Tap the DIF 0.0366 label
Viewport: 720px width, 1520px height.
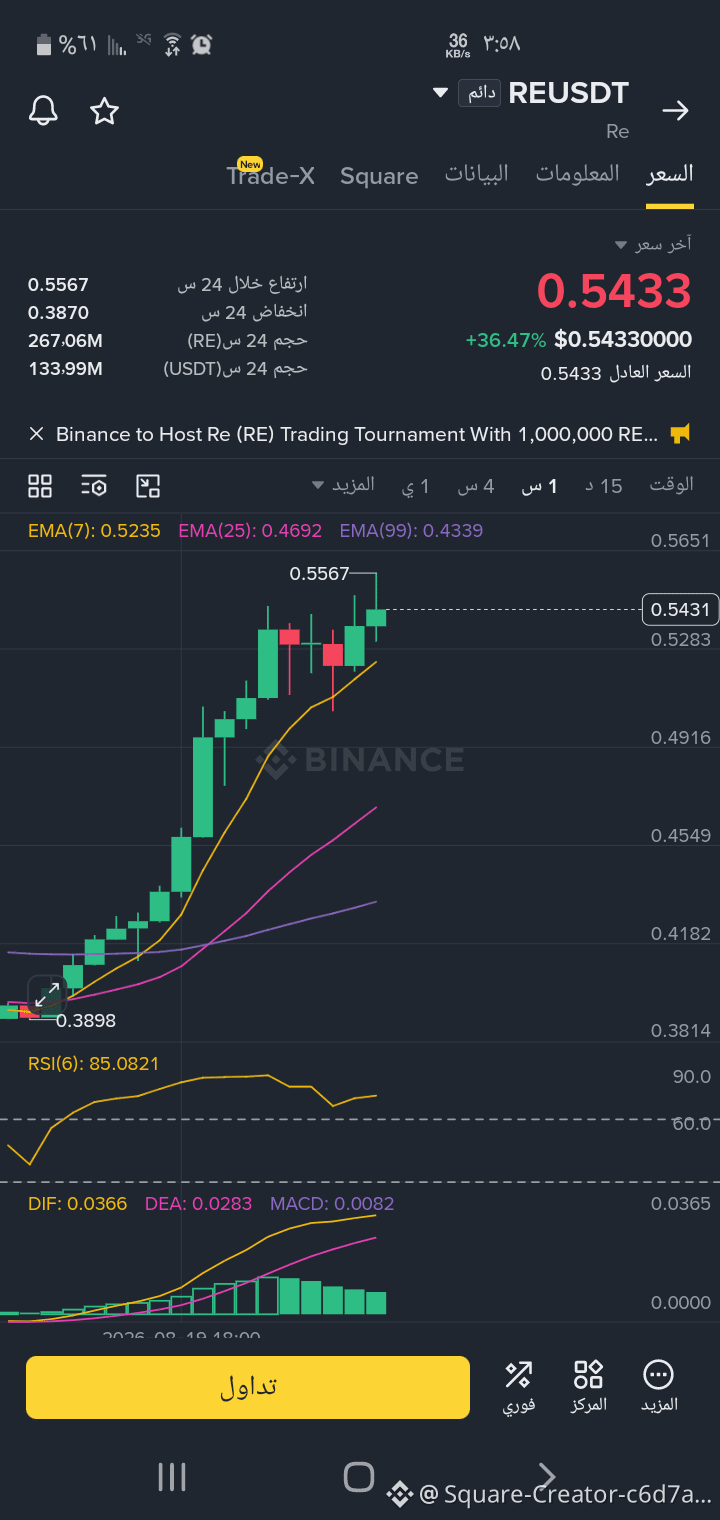(x=77, y=1204)
